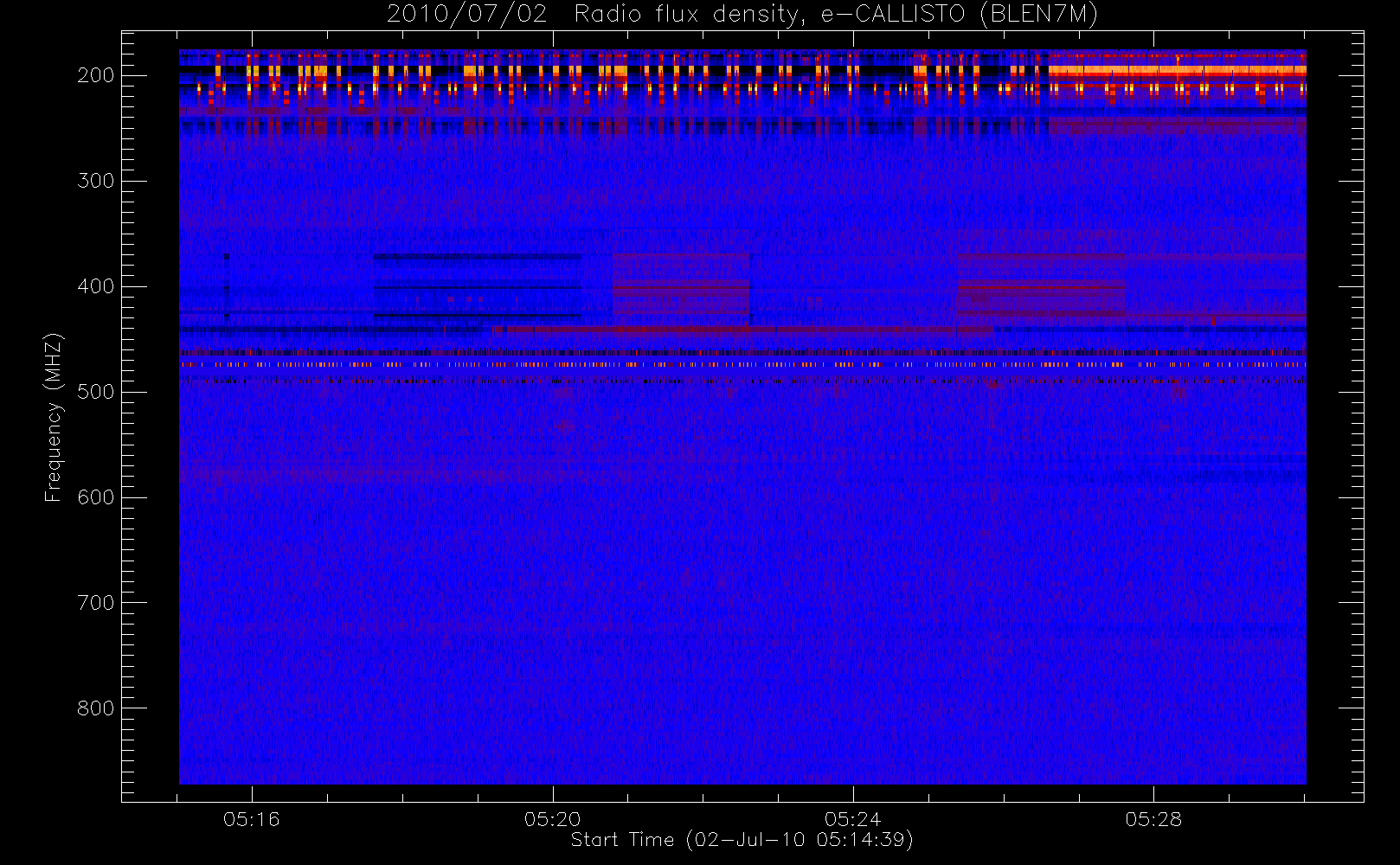The image size is (1400, 865).
Task: Click the 500 frequency tick label
Action: [x=96, y=392]
